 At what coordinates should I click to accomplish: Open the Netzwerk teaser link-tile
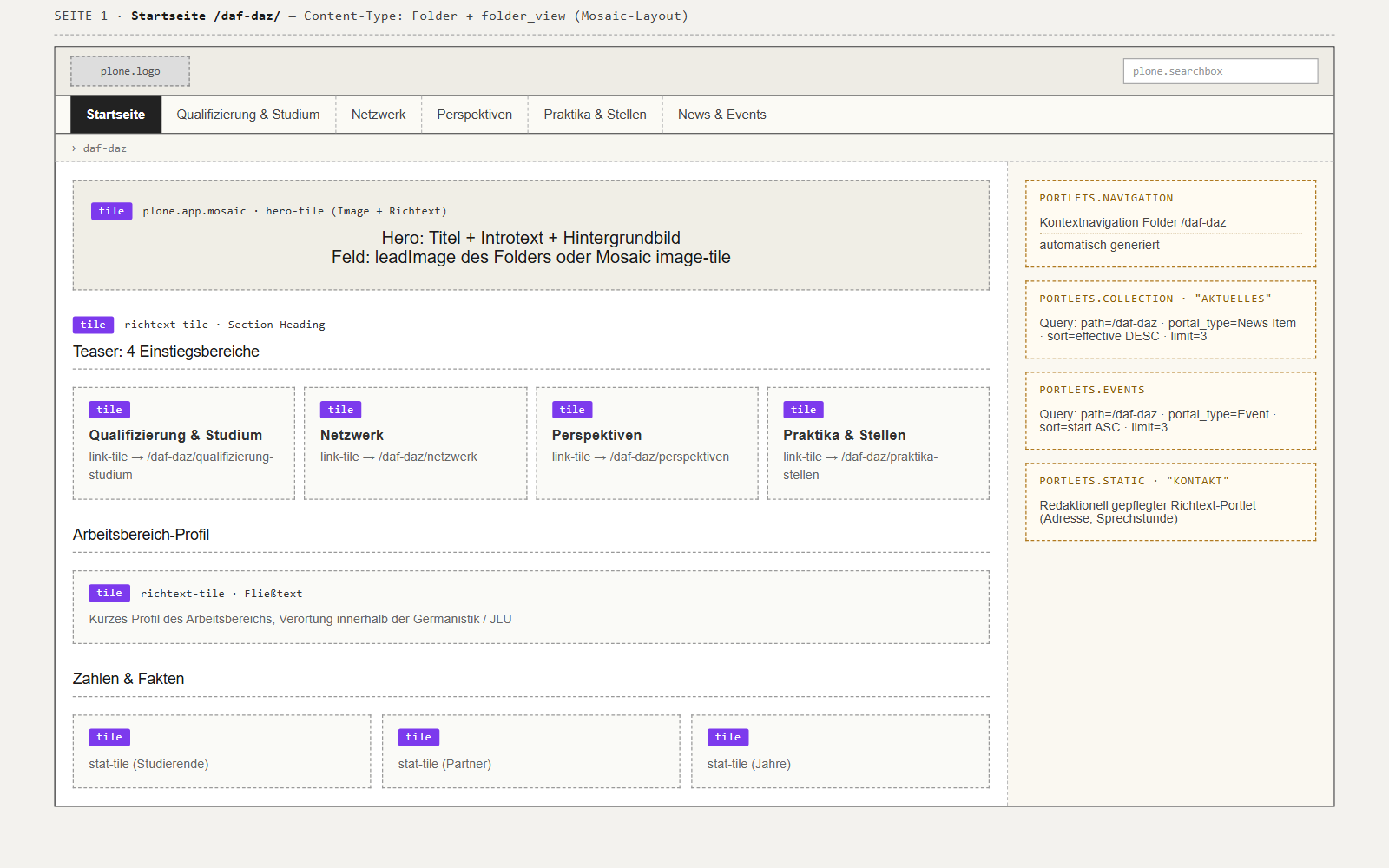click(x=416, y=443)
